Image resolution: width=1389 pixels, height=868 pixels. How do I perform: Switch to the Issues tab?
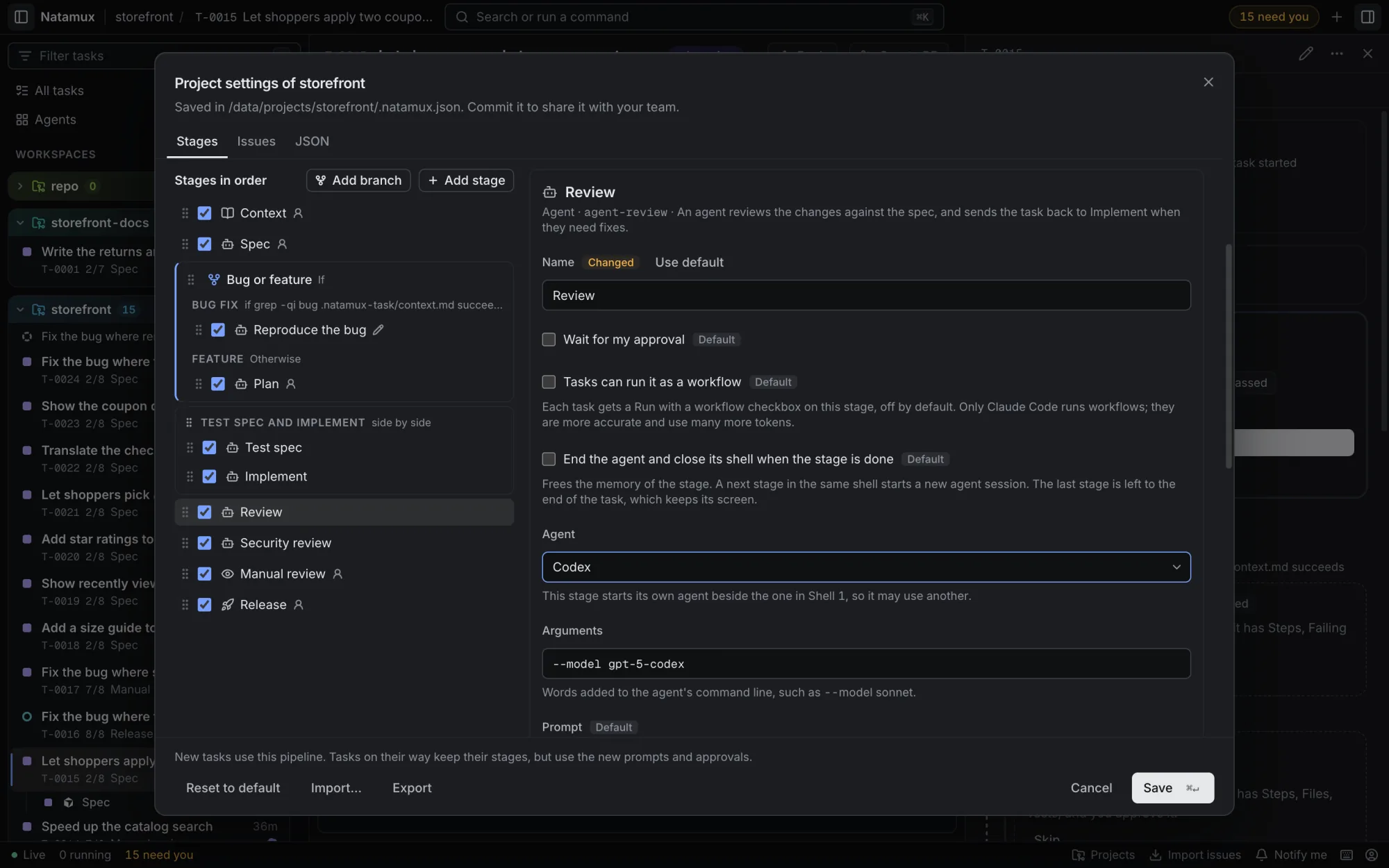pyautogui.click(x=256, y=141)
